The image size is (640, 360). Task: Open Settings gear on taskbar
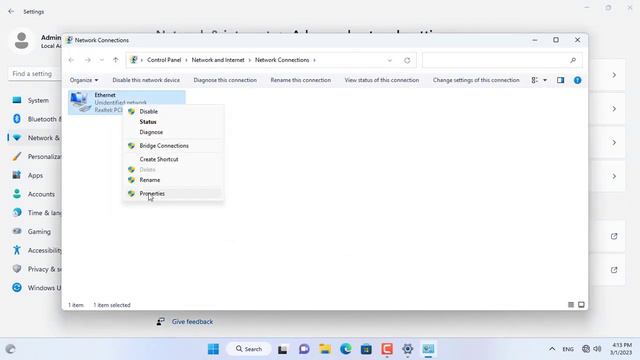pyautogui.click(x=407, y=349)
